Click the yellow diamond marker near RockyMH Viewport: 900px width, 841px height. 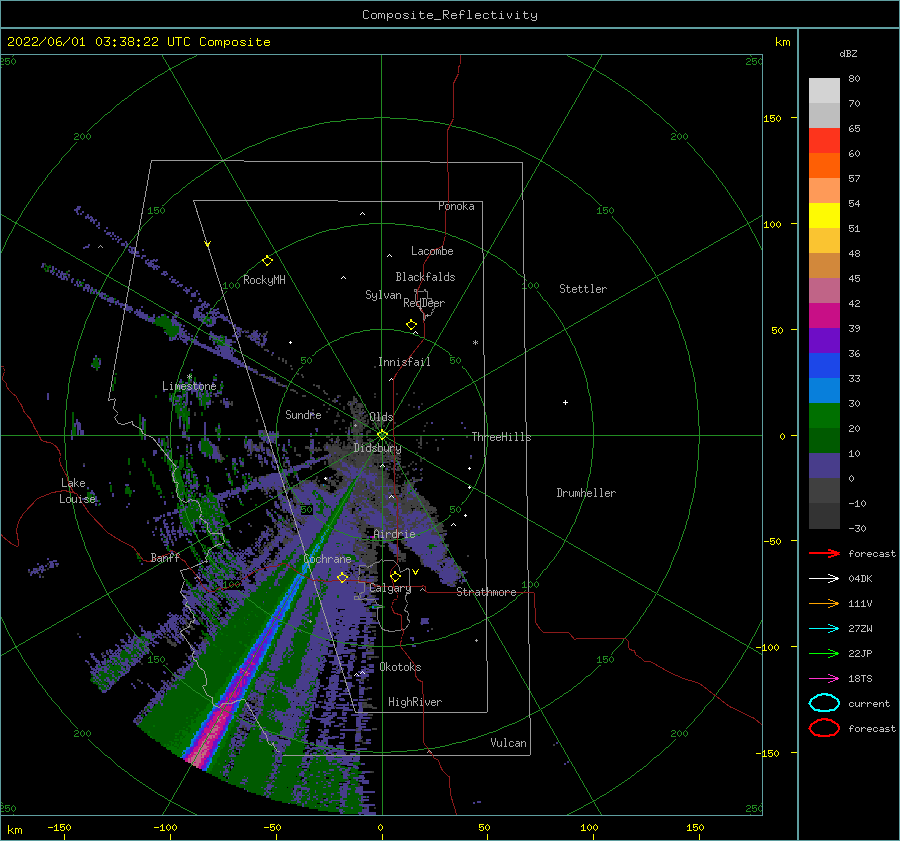point(267,261)
